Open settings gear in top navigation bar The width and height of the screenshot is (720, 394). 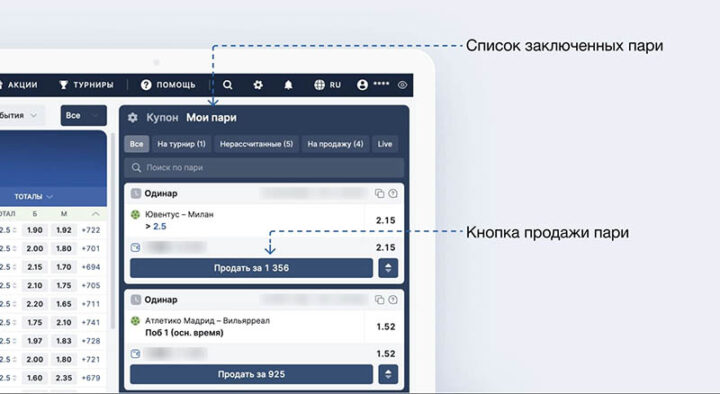(x=258, y=85)
